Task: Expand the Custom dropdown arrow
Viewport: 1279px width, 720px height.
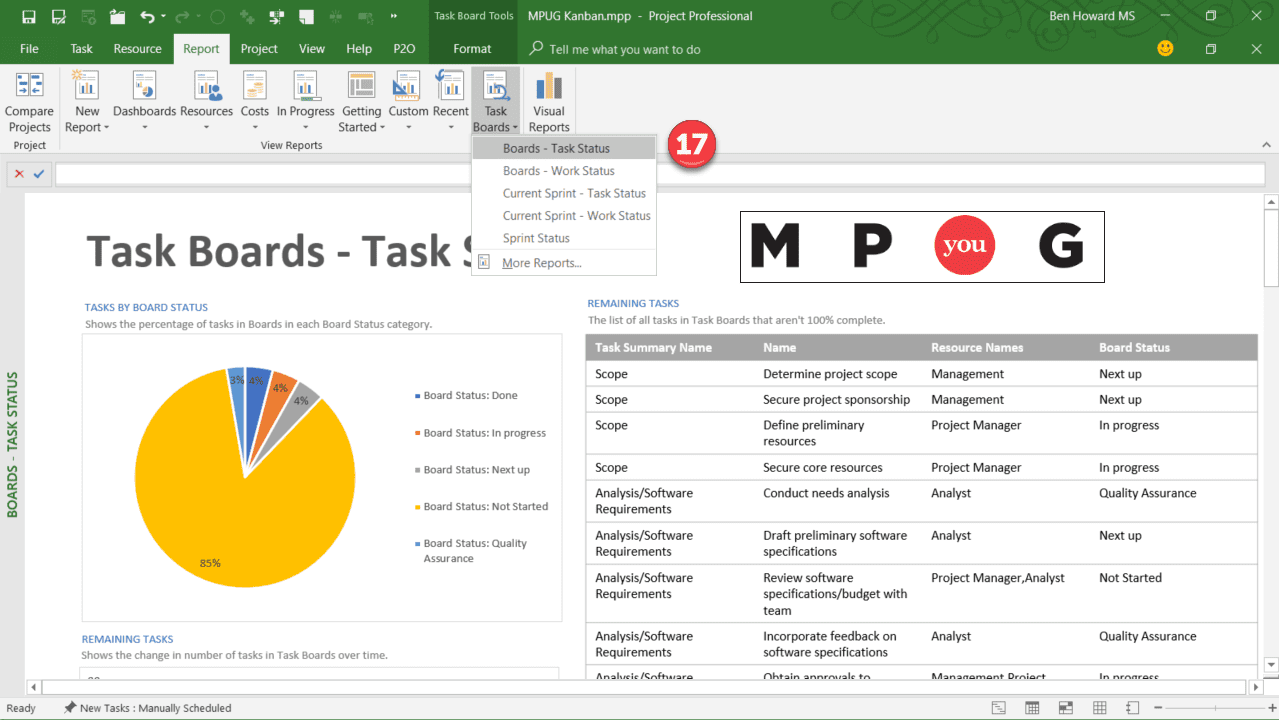Action: tap(408, 128)
